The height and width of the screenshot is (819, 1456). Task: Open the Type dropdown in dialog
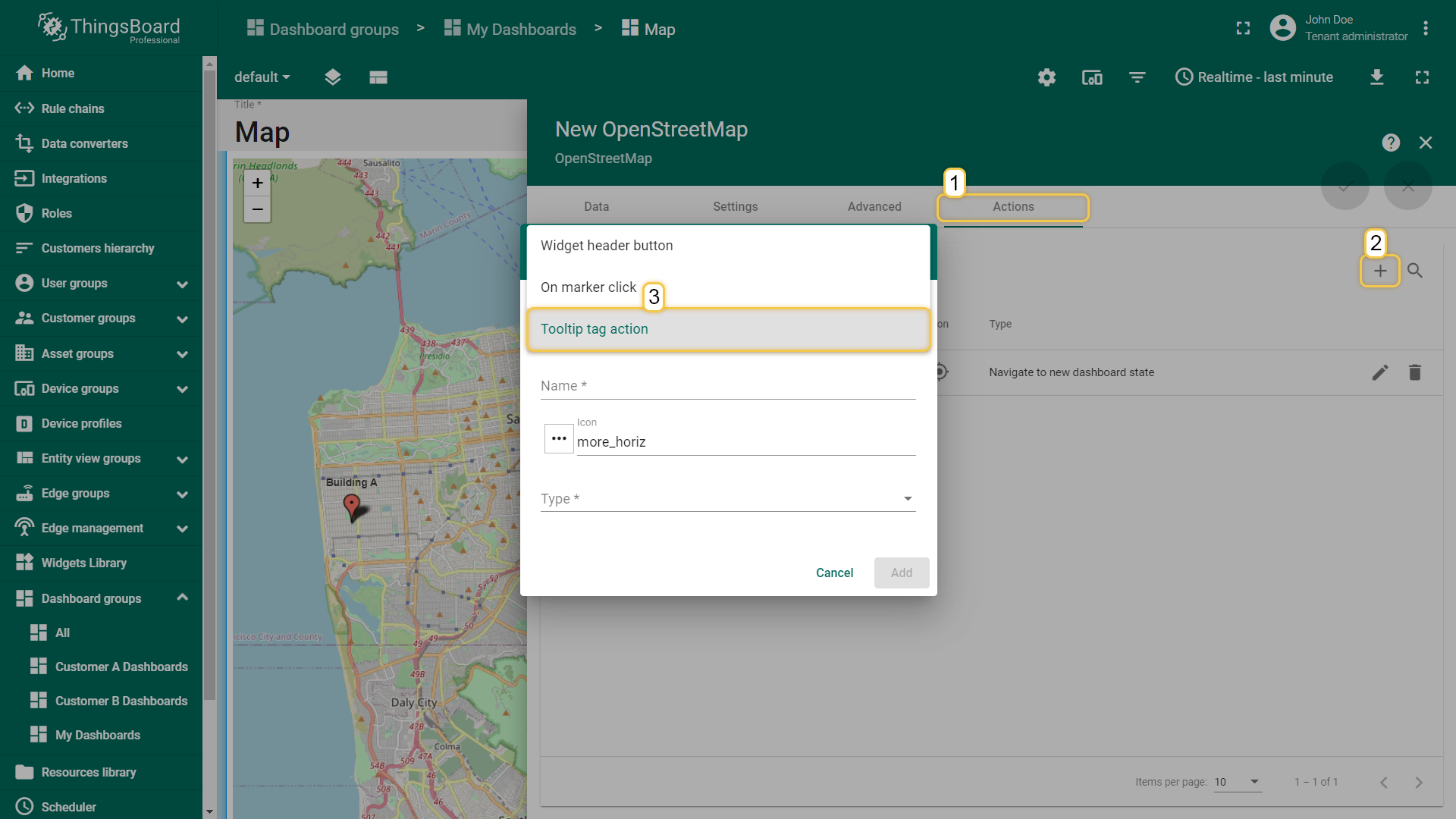[727, 499]
